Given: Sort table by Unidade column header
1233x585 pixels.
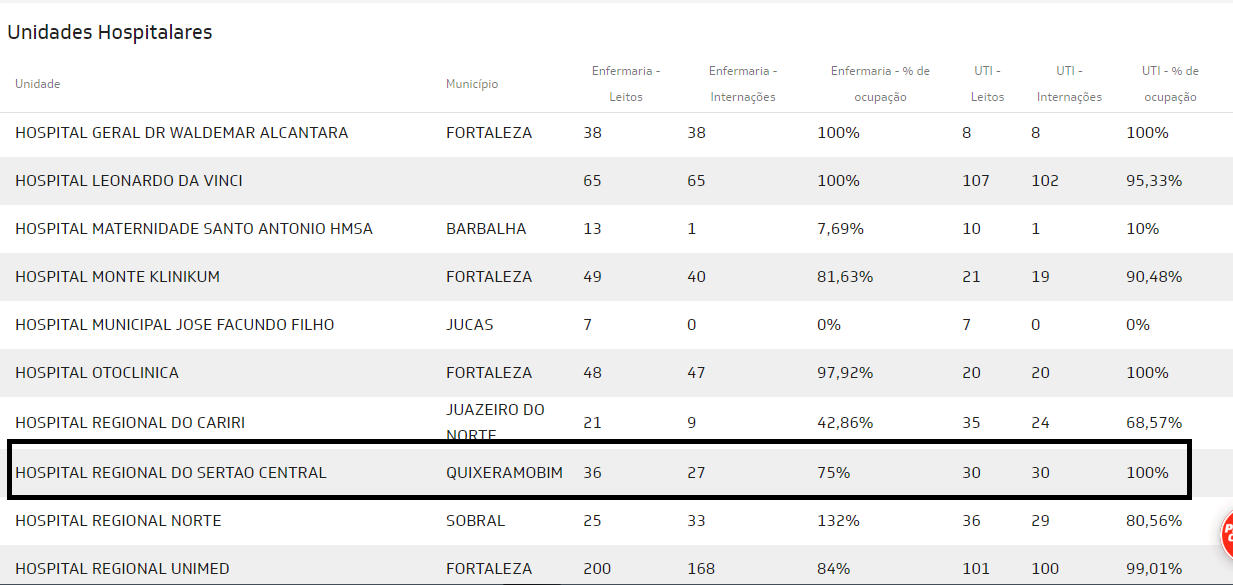Looking at the screenshot, I should (x=38, y=84).
